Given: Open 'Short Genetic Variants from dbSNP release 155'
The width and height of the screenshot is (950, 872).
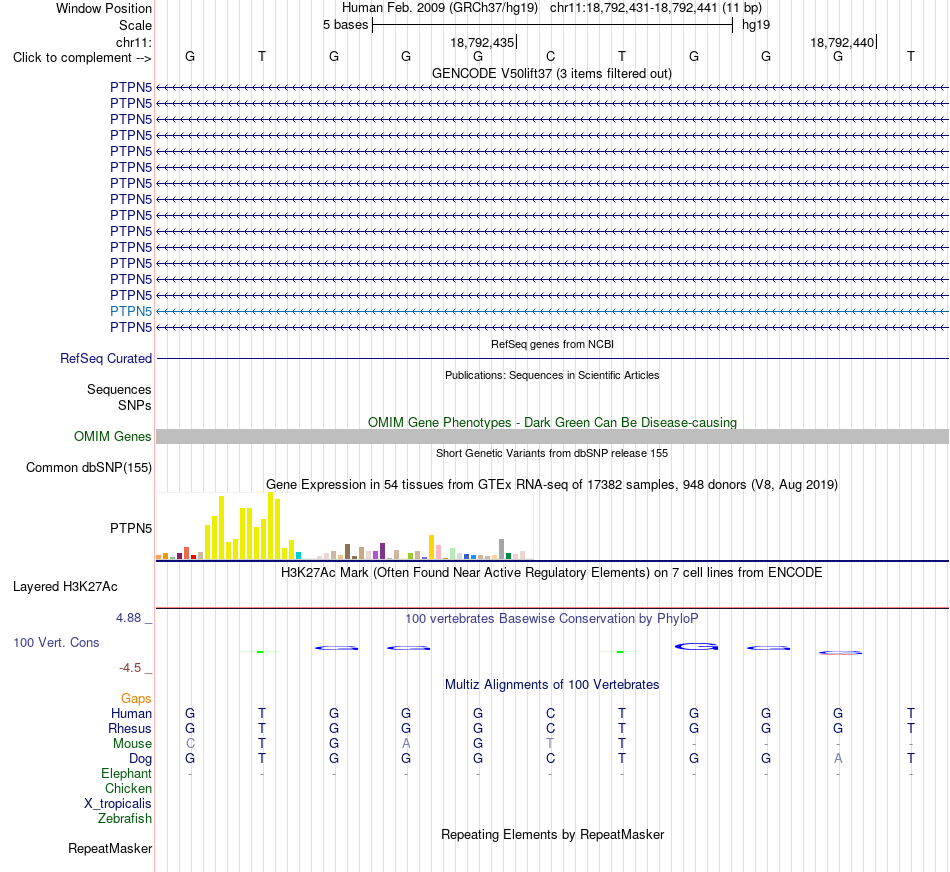Looking at the screenshot, I should (552, 453).
